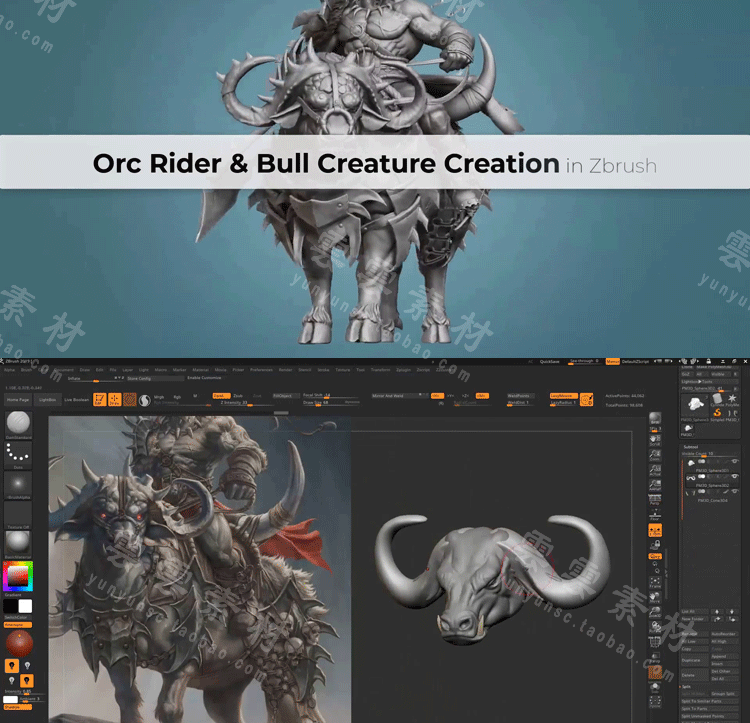Click the red light-direction sphere
The height and width of the screenshot is (723, 750).
tap(19, 643)
